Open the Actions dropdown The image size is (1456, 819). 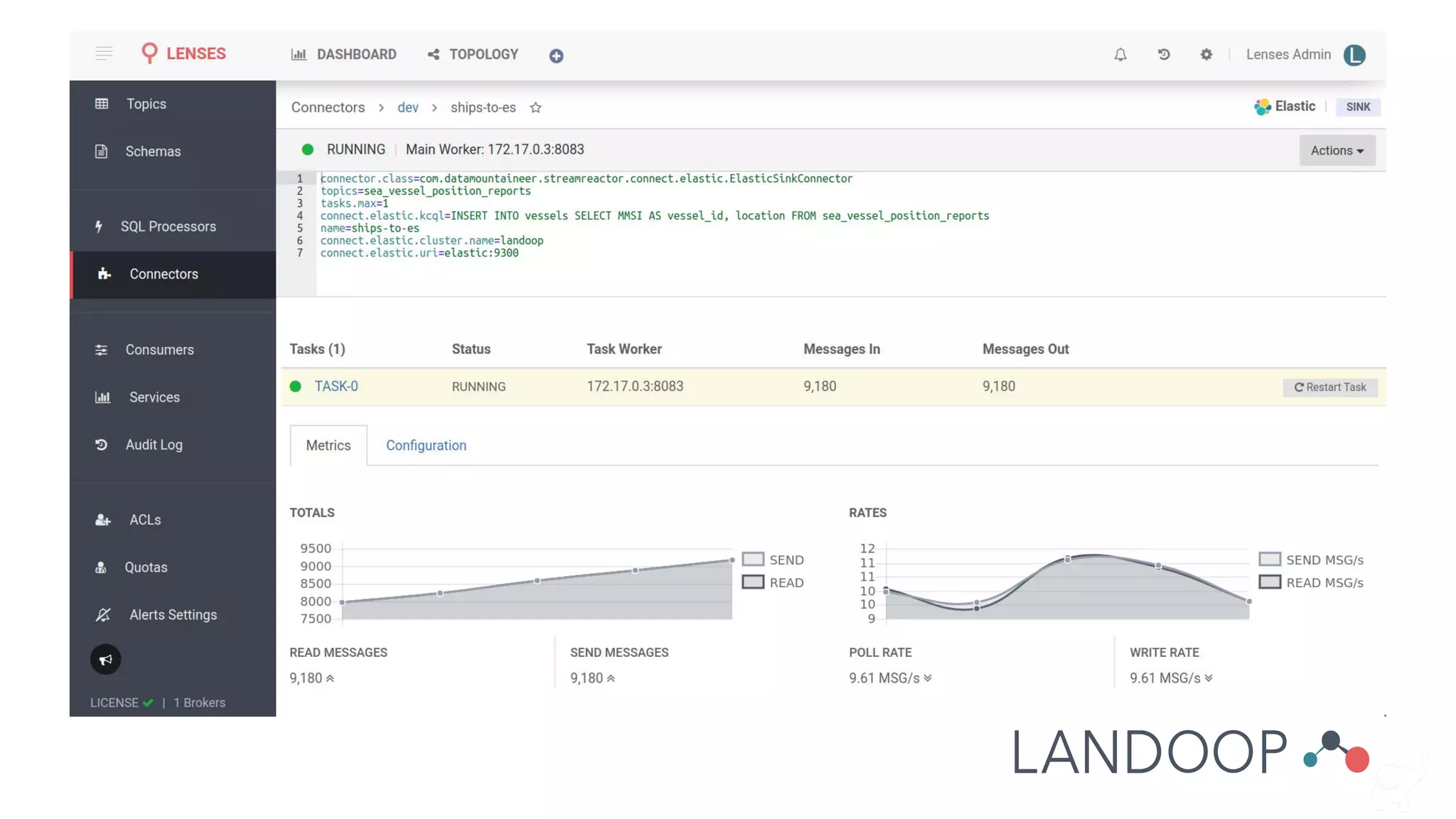click(x=1337, y=151)
